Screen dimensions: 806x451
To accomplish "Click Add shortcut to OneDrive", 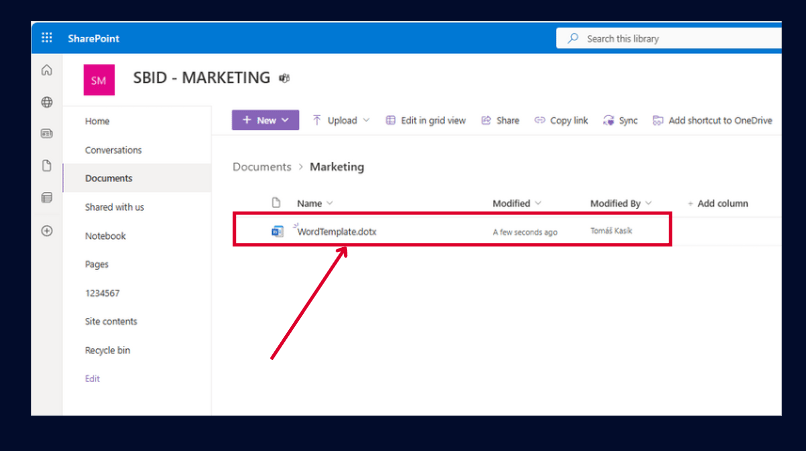I will click(x=712, y=120).
